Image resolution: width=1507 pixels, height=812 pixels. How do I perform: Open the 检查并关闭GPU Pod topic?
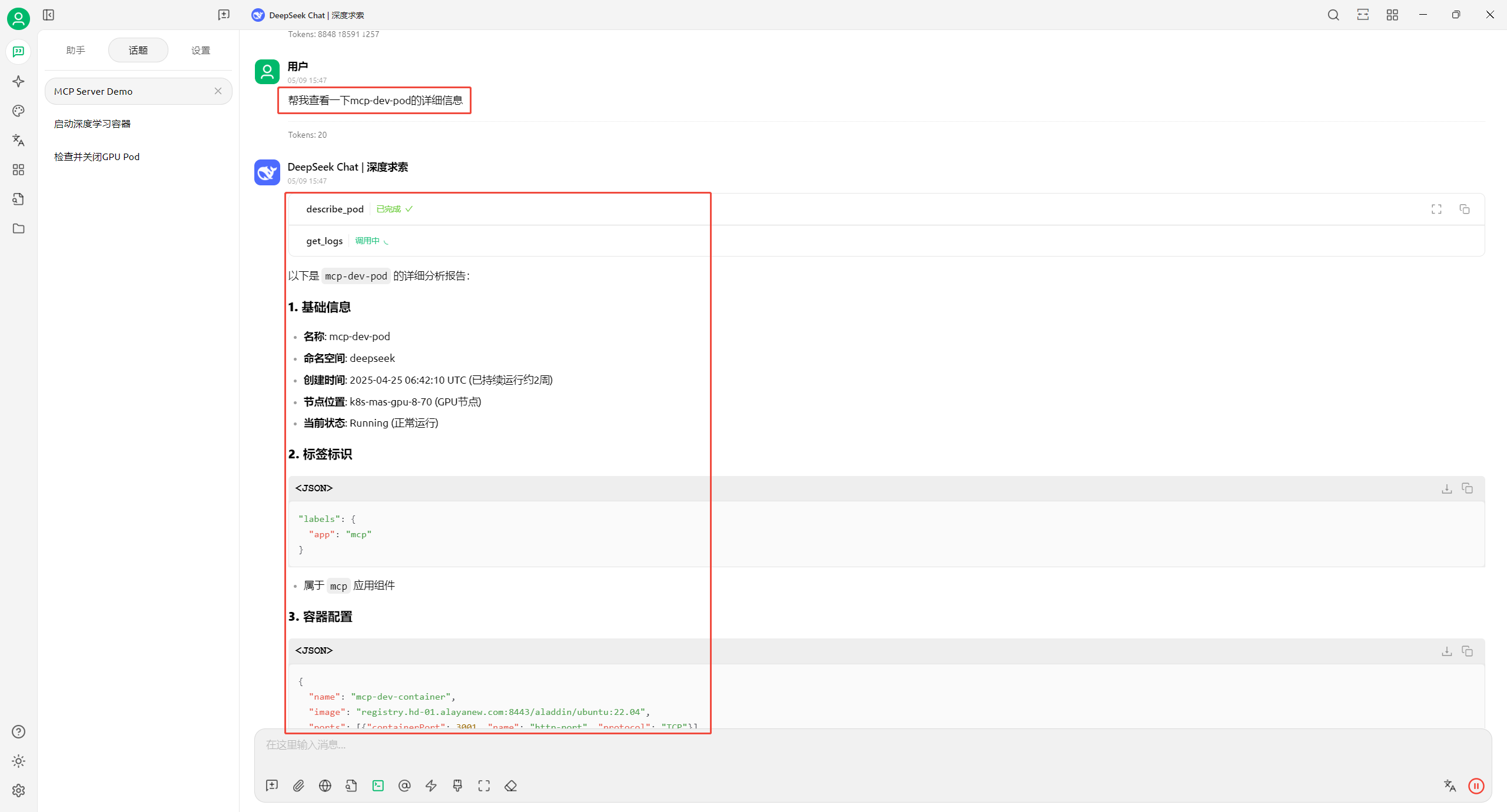[138, 157]
